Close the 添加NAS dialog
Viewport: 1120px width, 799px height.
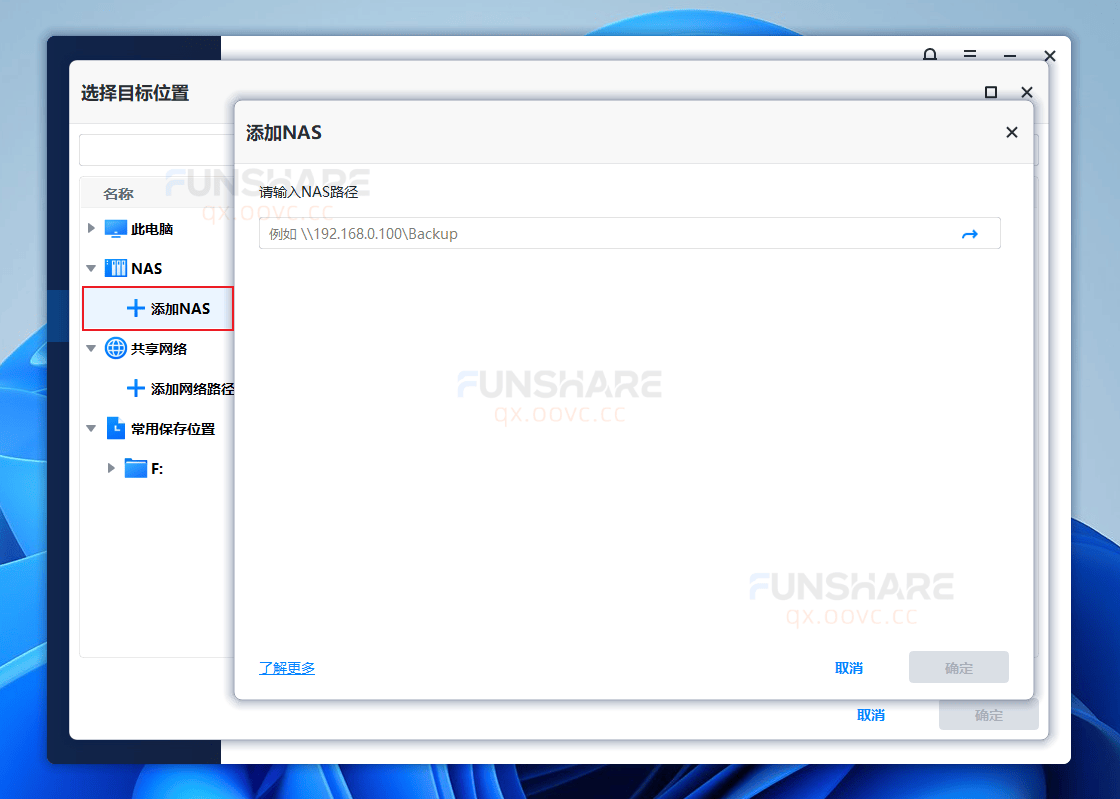(x=1011, y=132)
